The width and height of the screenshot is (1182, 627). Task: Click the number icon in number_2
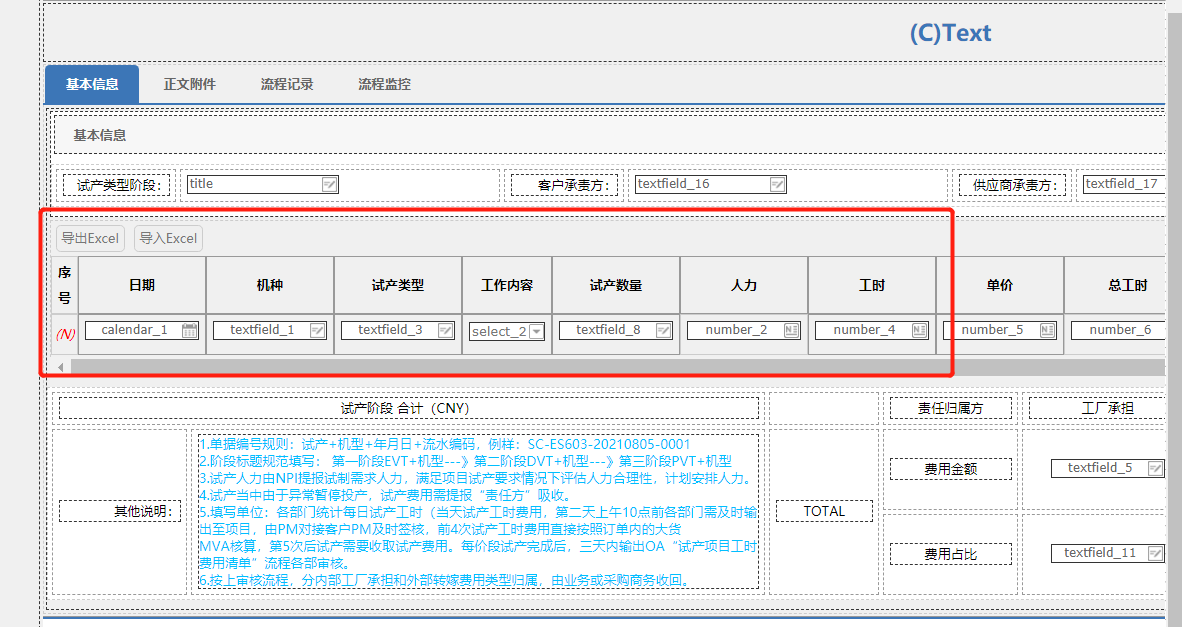pyautogui.click(x=791, y=330)
